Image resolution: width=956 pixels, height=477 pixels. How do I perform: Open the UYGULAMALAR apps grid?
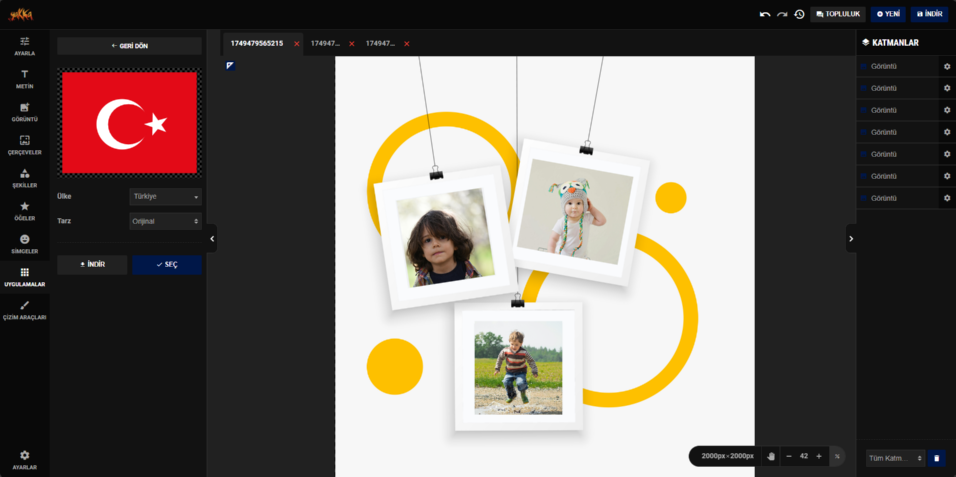coord(24,277)
